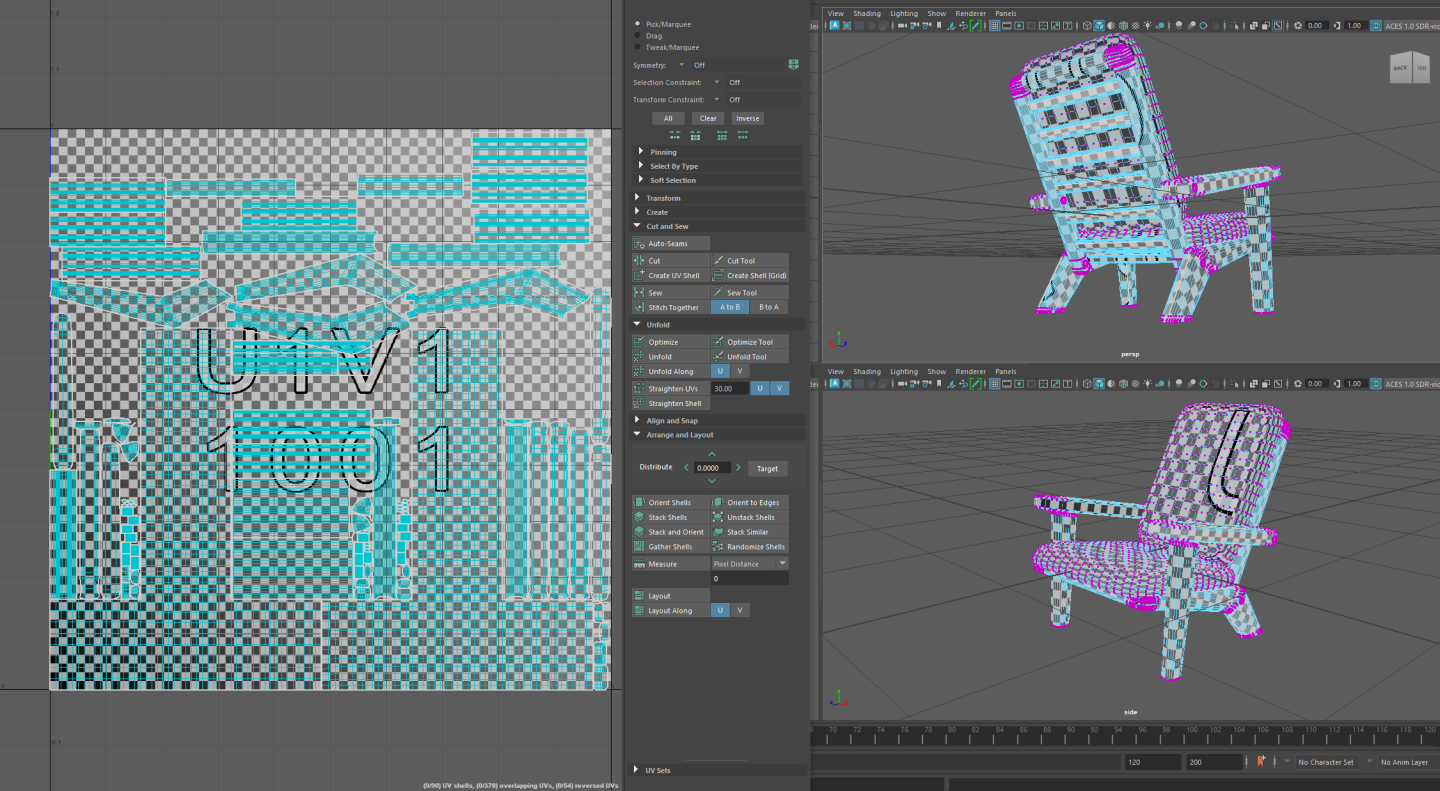The image size is (1440, 791).
Task: Click the Auto-Seams tool
Action: 671,244
